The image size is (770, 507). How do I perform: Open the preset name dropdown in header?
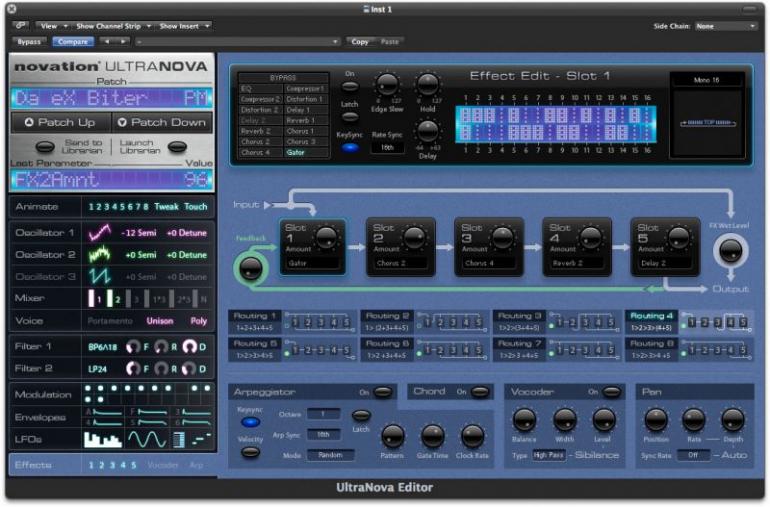tap(237, 42)
